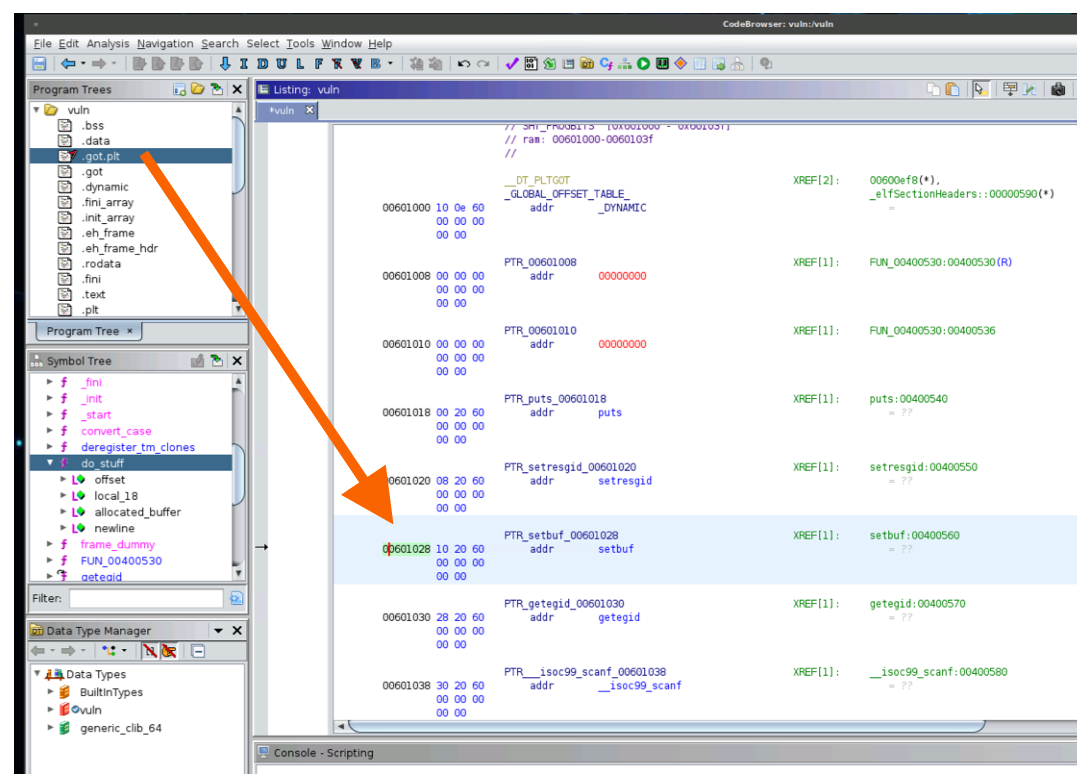The height and width of the screenshot is (774, 1077).
Task: Click Navigate to next data 'D' icon
Action: point(262,64)
